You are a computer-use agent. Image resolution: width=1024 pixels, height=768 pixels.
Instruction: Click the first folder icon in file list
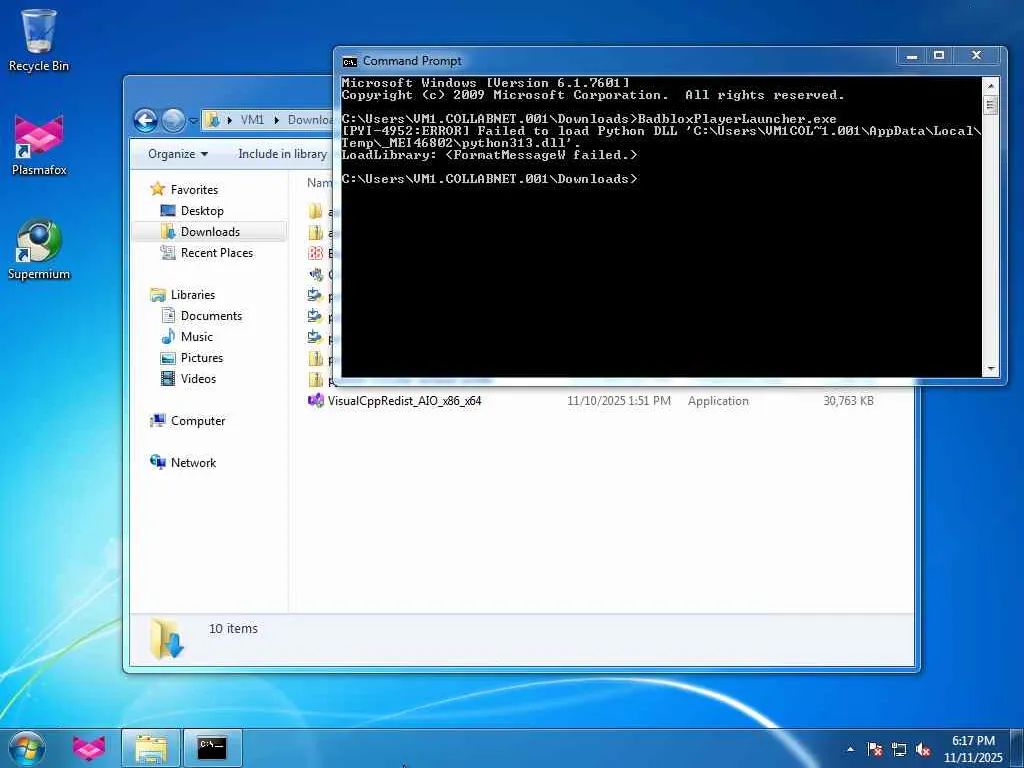pyautogui.click(x=315, y=211)
